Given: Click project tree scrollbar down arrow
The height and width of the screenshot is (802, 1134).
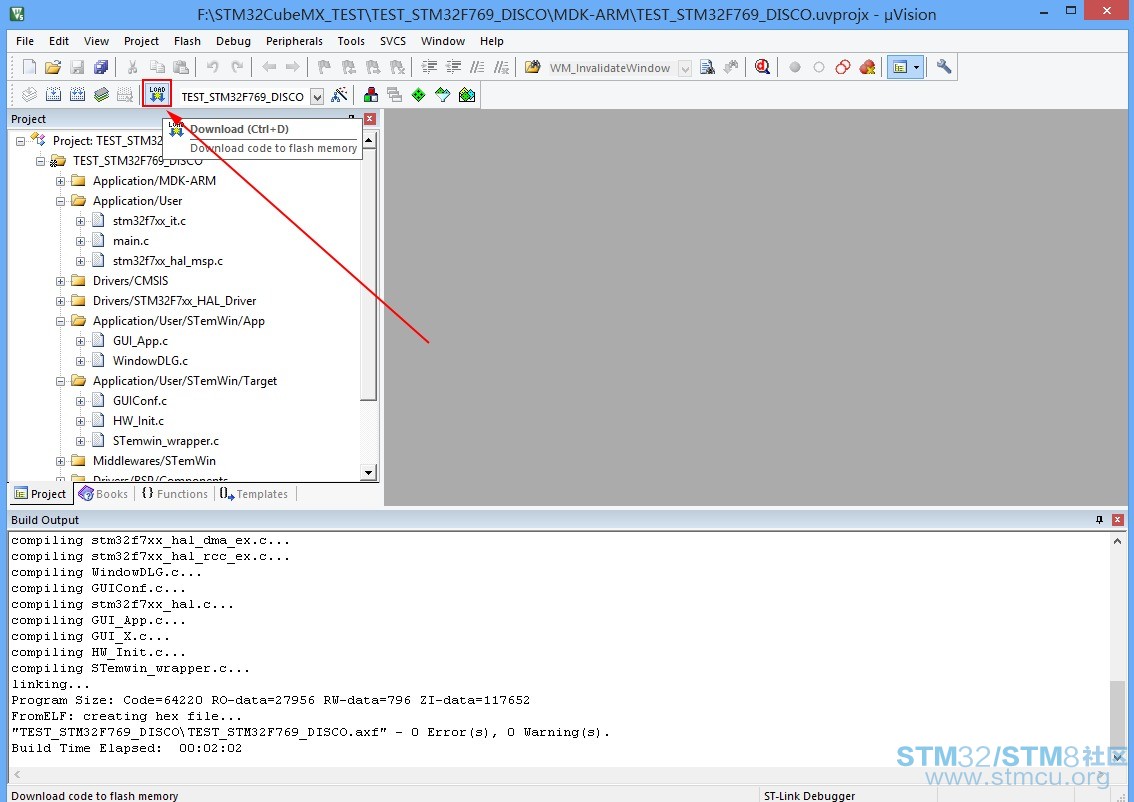Looking at the screenshot, I should [x=369, y=473].
